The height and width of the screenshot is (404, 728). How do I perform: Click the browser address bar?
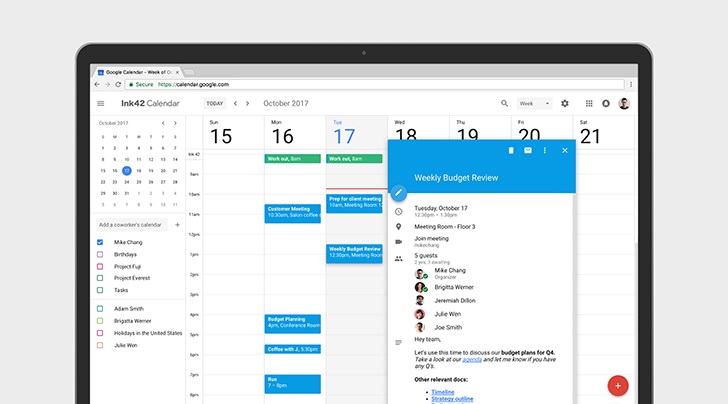pos(374,85)
